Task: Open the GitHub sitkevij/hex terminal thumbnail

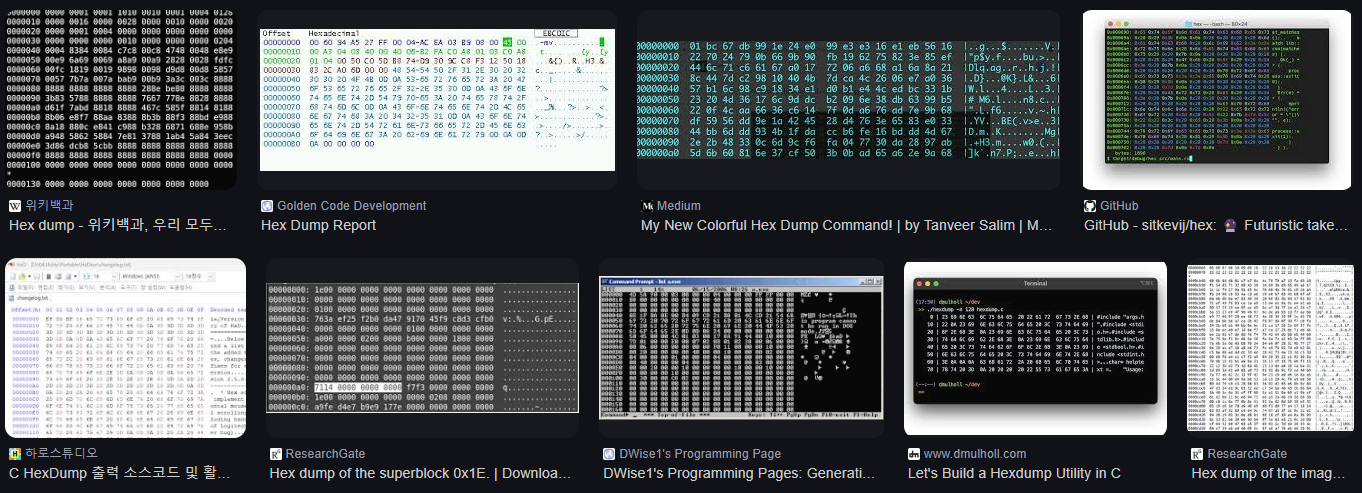Action: (1216, 100)
